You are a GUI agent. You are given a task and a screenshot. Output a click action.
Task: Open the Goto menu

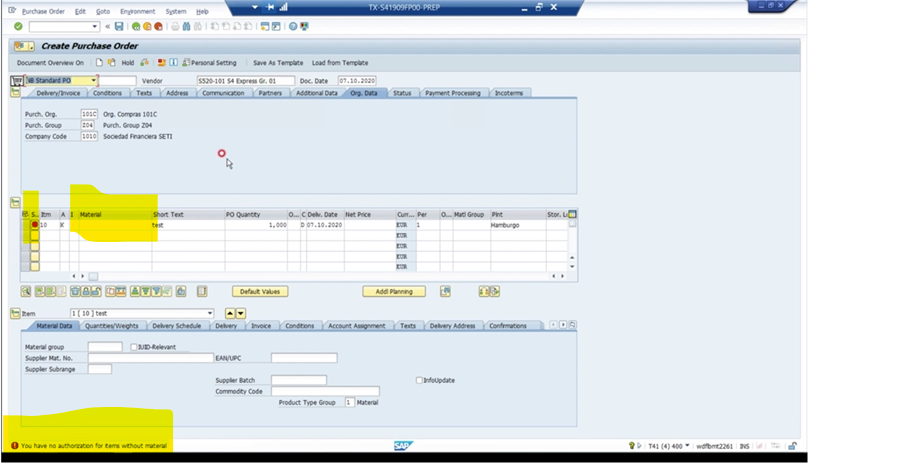pos(103,12)
